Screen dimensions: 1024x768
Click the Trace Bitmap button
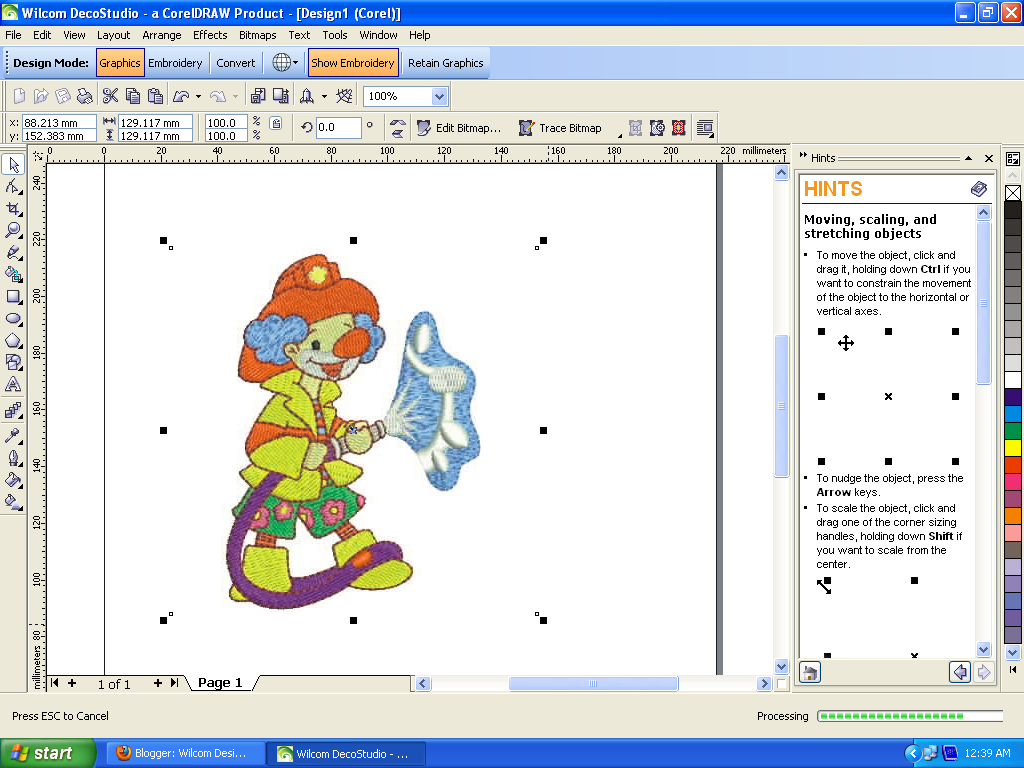click(x=560, y=128)
